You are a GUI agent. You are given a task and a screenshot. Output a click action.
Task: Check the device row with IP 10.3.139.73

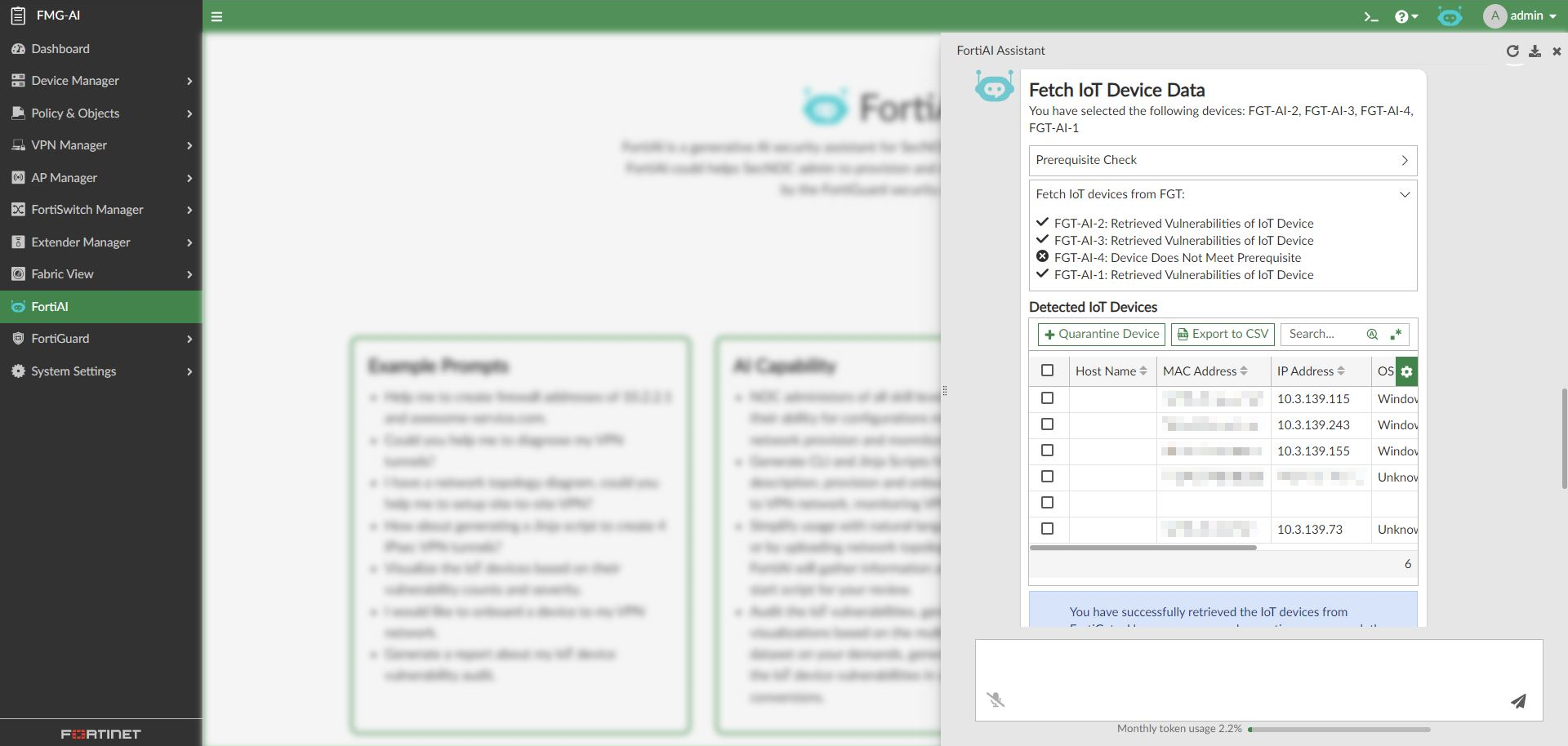tap(1049, 528)
